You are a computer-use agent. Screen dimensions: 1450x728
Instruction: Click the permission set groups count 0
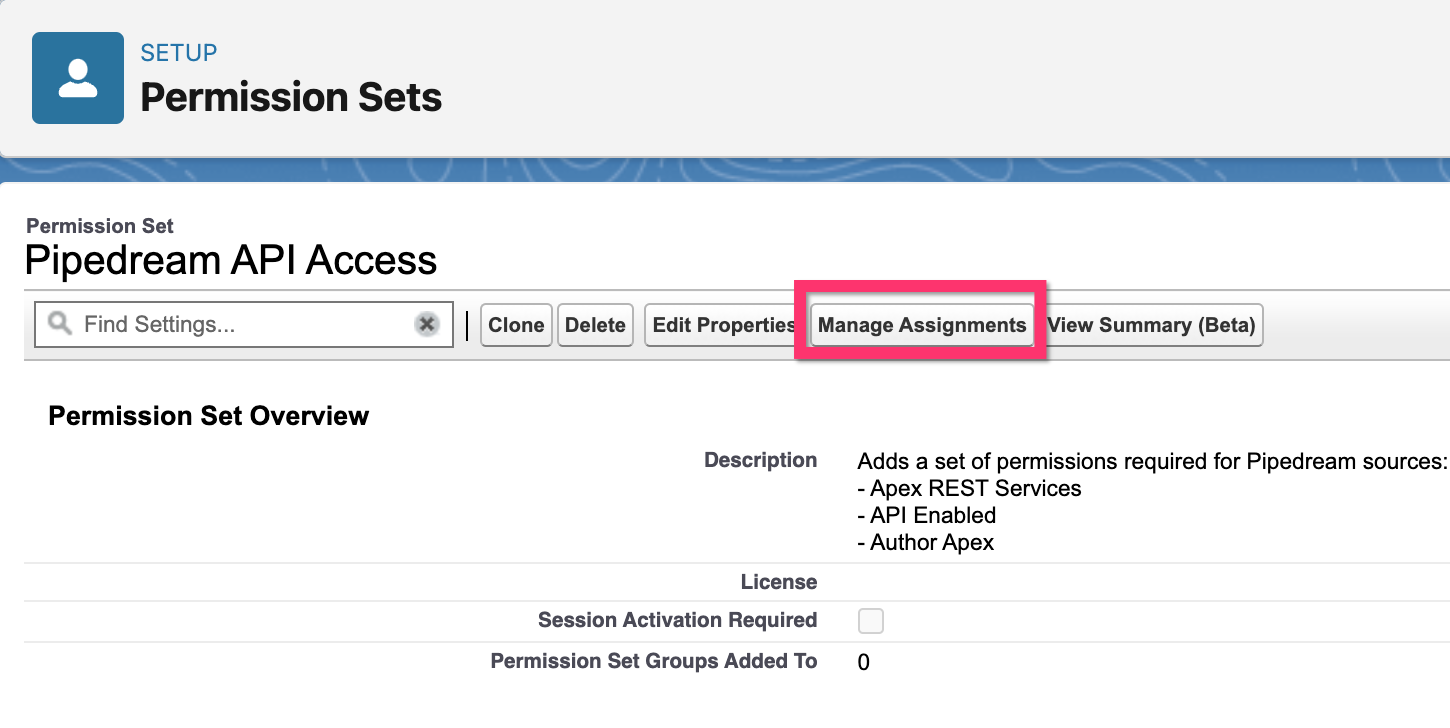point(864,662)
